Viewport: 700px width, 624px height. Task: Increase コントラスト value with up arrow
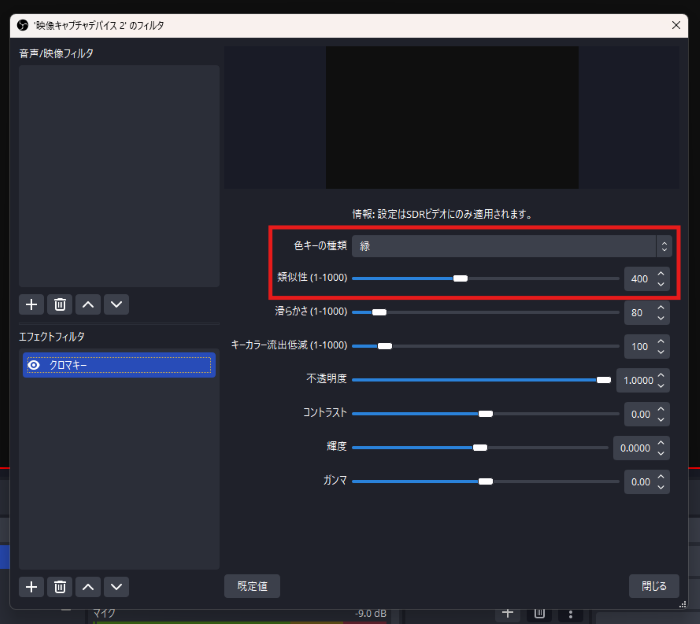coord(661,409)
